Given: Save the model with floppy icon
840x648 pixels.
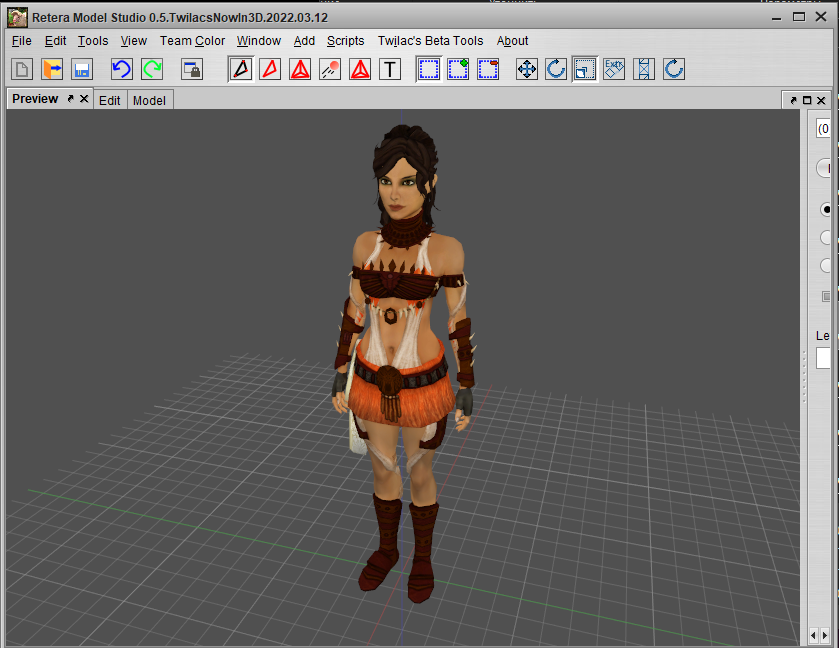Looking at the screenshot, I should pos(82,70).
